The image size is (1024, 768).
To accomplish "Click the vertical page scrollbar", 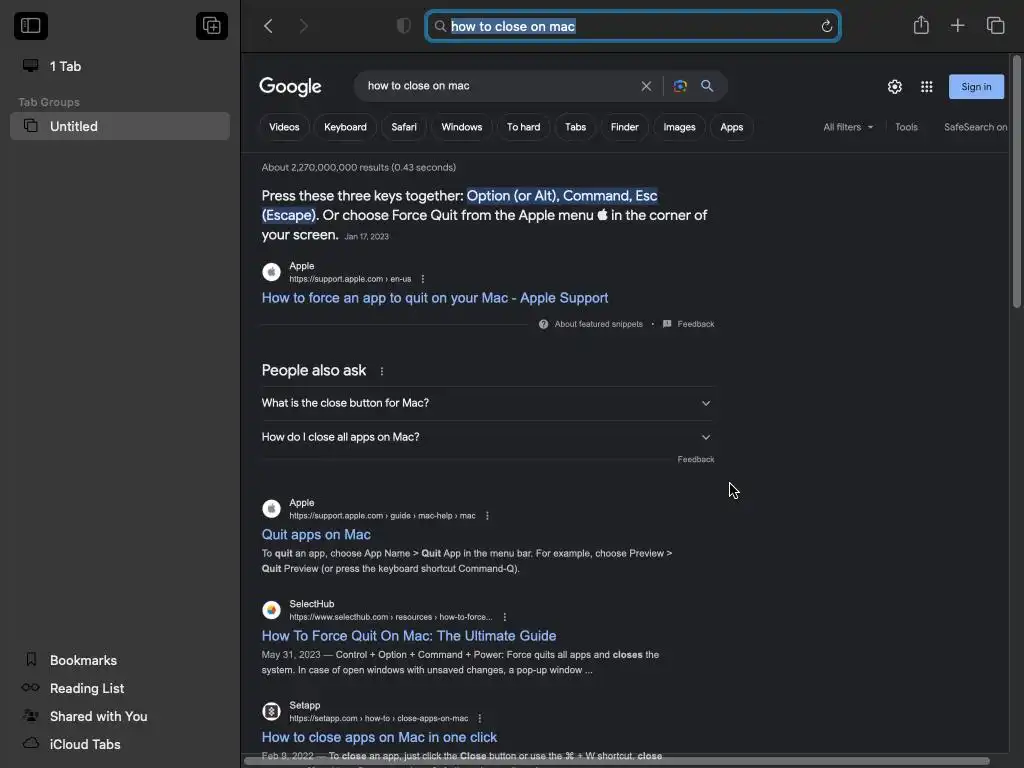I will pos(1016,182).
